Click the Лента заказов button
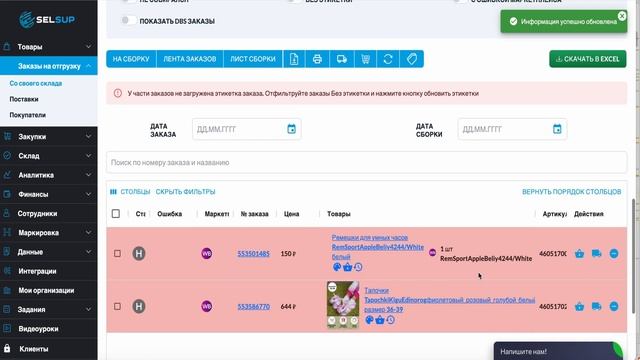This screenshot has width=640, height=360. 190,59
